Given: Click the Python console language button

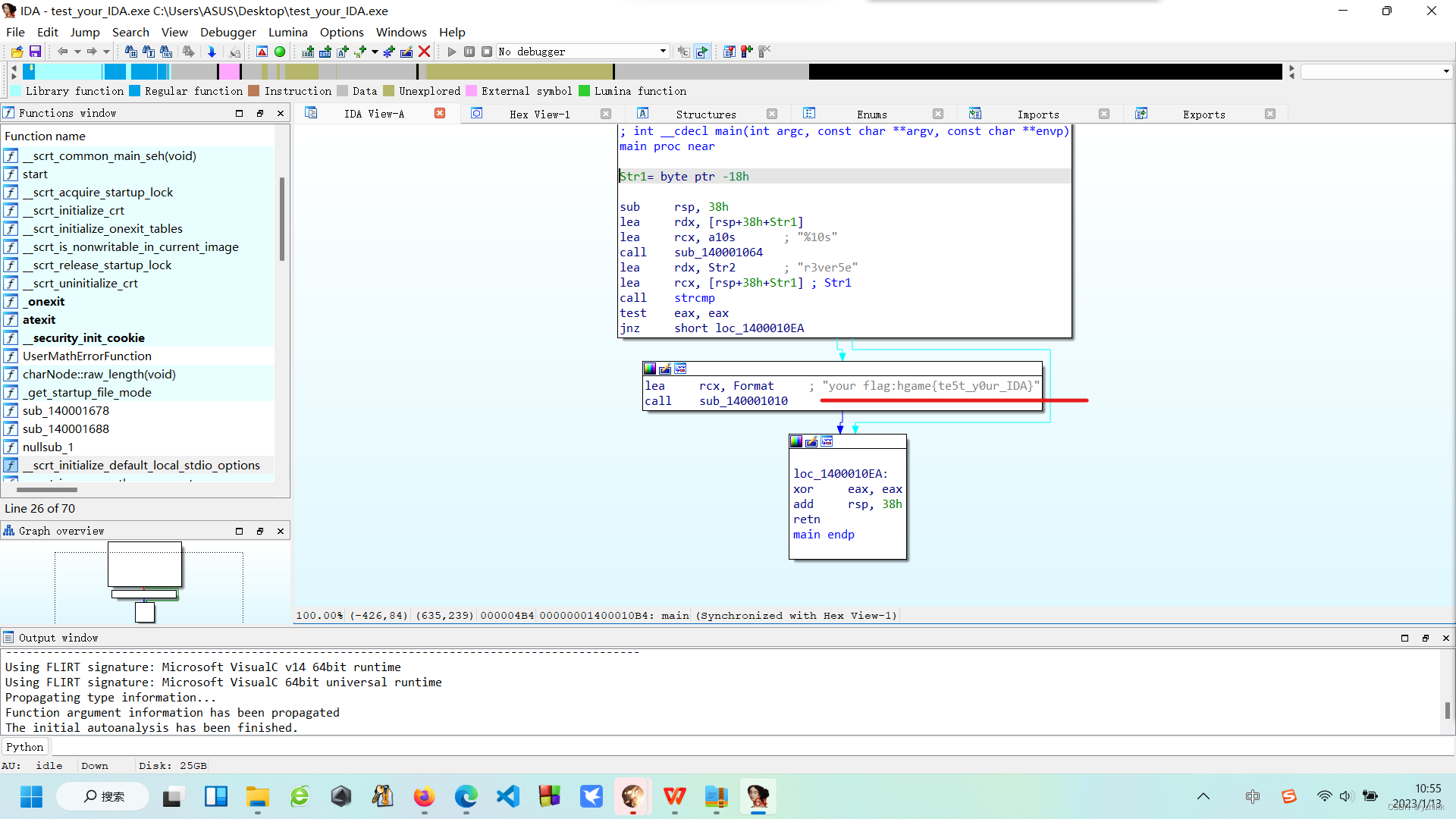Looking at the screenshot, I should pos(24,747).
